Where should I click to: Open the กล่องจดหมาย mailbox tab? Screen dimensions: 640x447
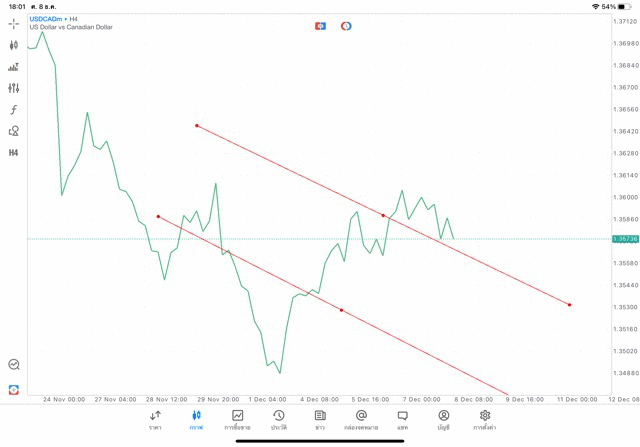tap(361, 420)
